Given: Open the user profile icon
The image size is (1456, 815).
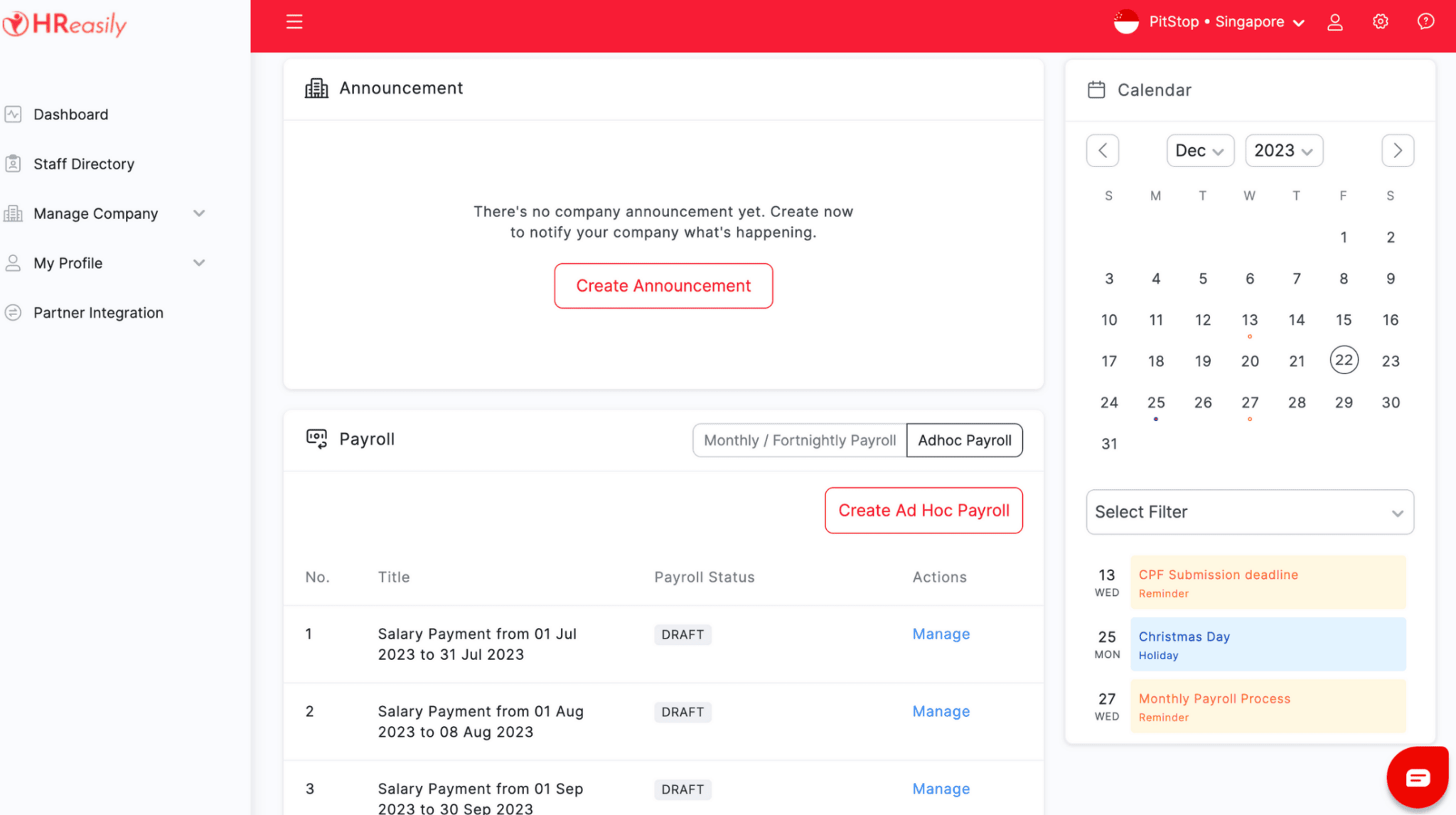Looking at the screenshot, I should click(x=1334, y=22).
